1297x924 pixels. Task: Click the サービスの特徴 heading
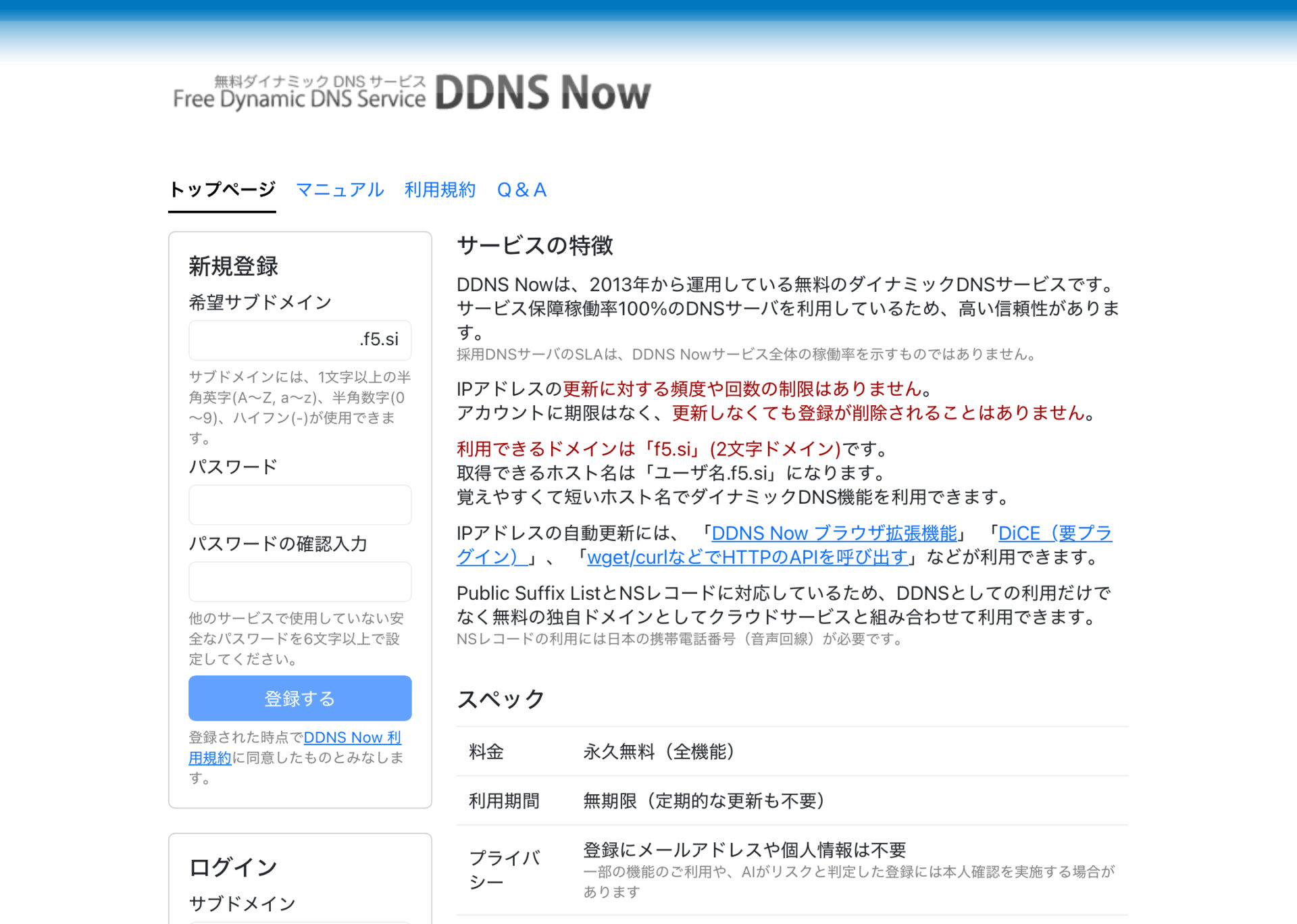534,245
